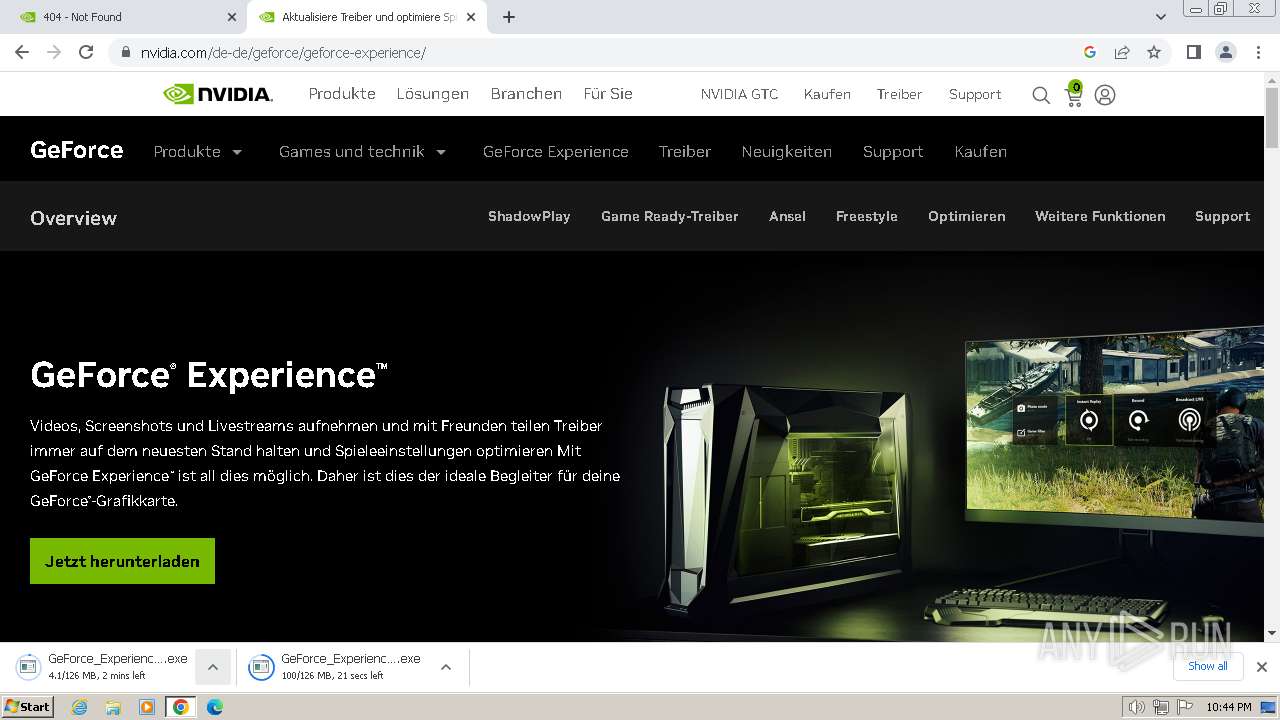Click Show all downloads
The width and height of the screenshot is (1280, 720).
[x=1208, y=666]
